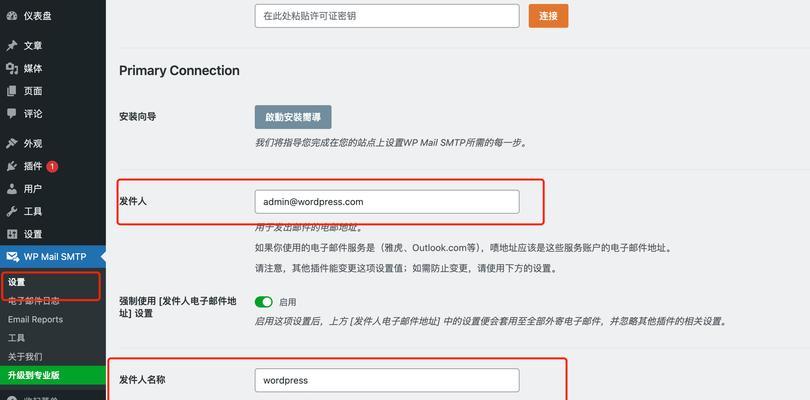Click the comment bubble icon beside 评论
Viewport: 810px width, 400px height.
[x=11, y=113]
